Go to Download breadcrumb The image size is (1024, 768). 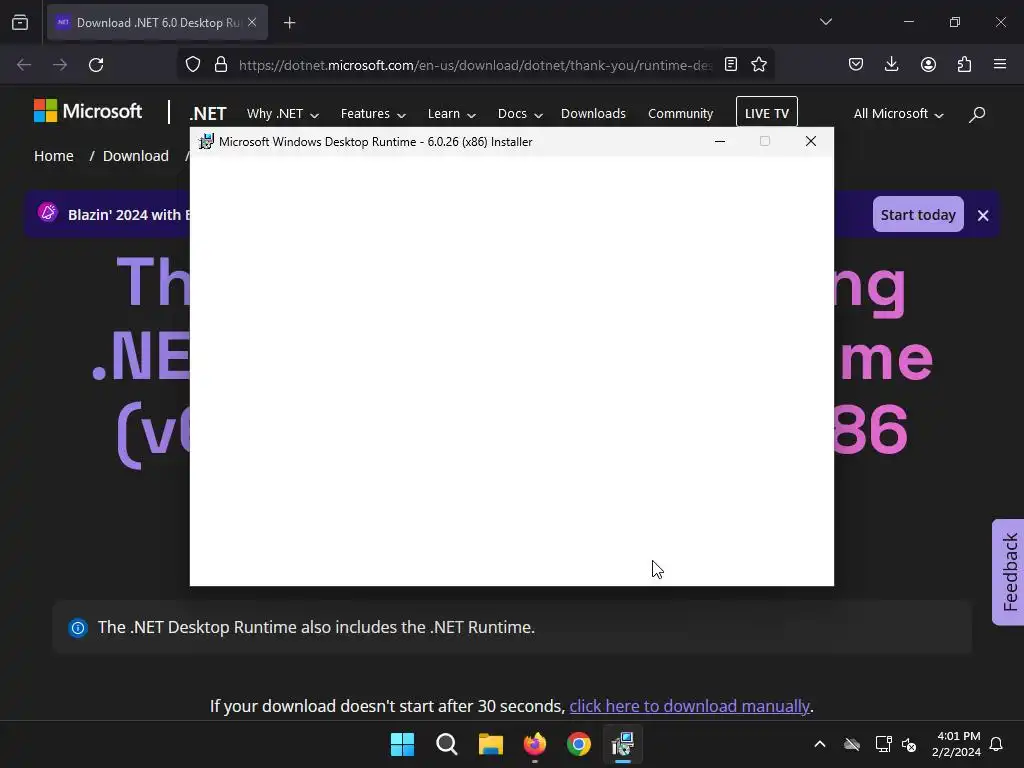[136, 156]
